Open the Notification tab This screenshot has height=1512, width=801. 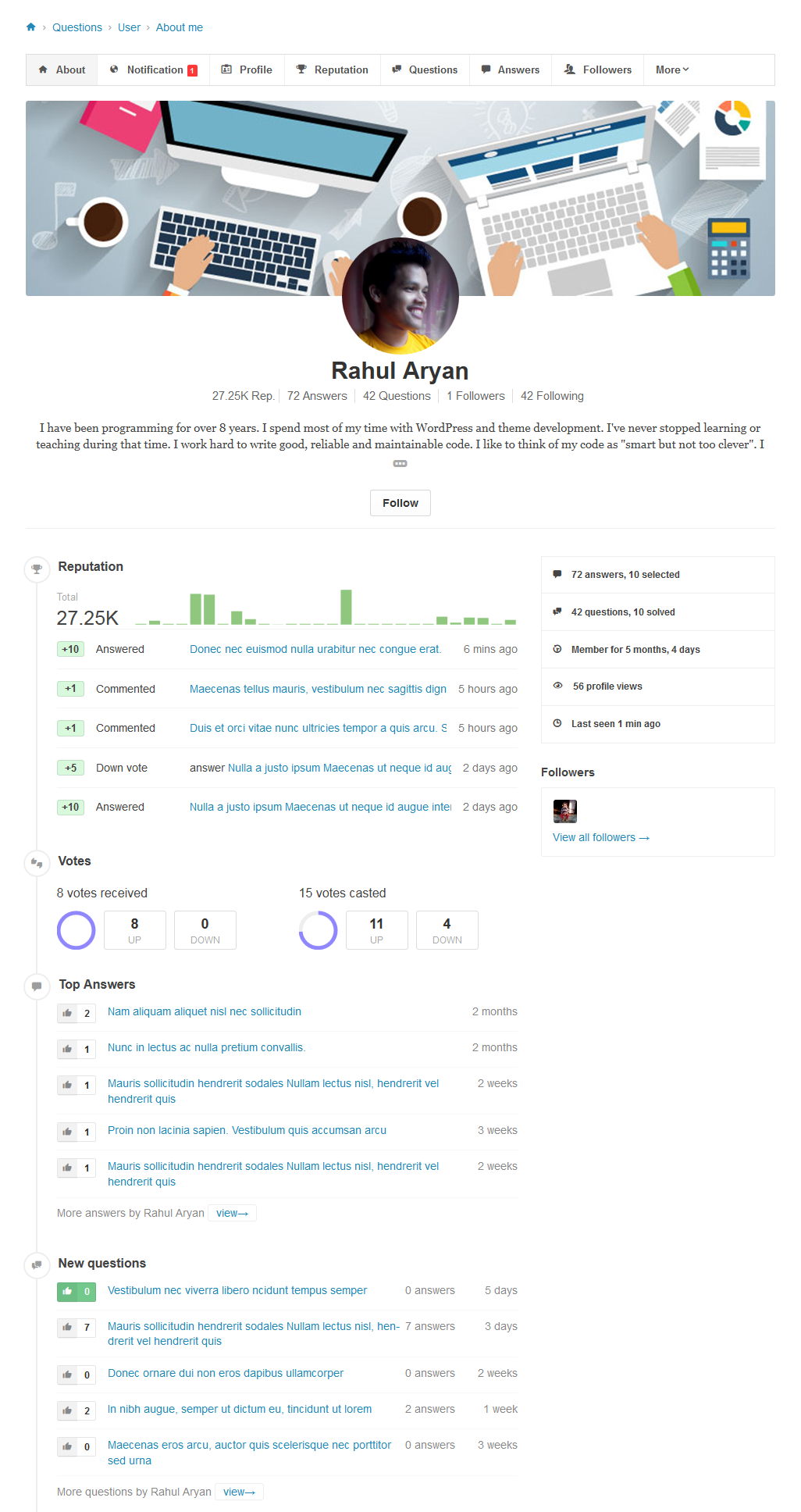[154, 70]
